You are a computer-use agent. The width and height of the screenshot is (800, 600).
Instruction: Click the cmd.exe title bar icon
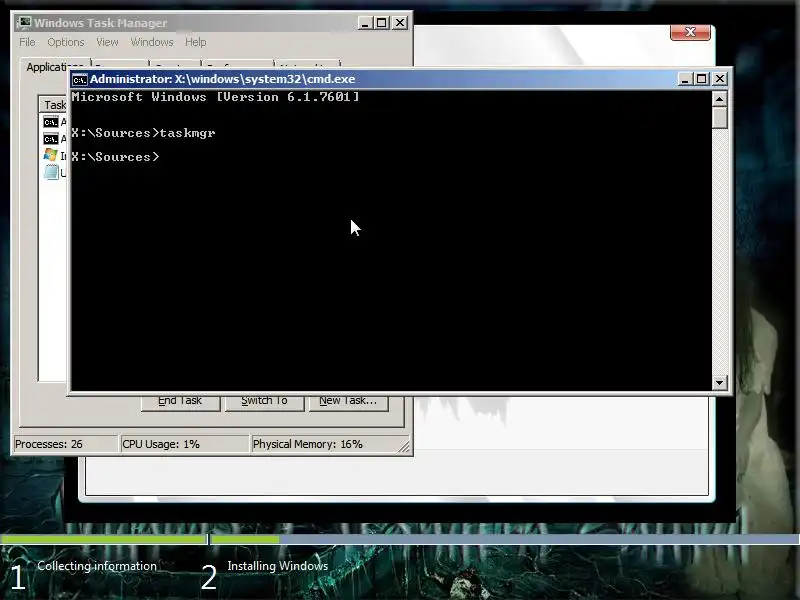click(x=79, y=80)
